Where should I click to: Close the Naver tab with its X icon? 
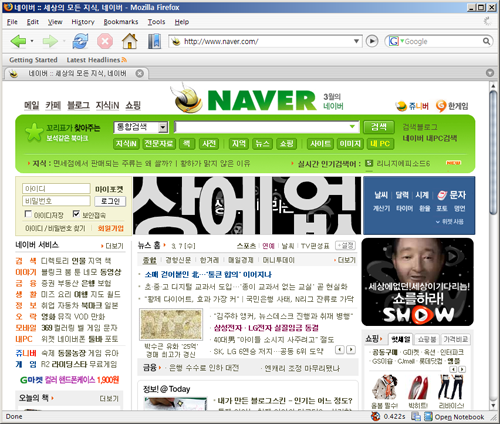(x=140, y=73)
